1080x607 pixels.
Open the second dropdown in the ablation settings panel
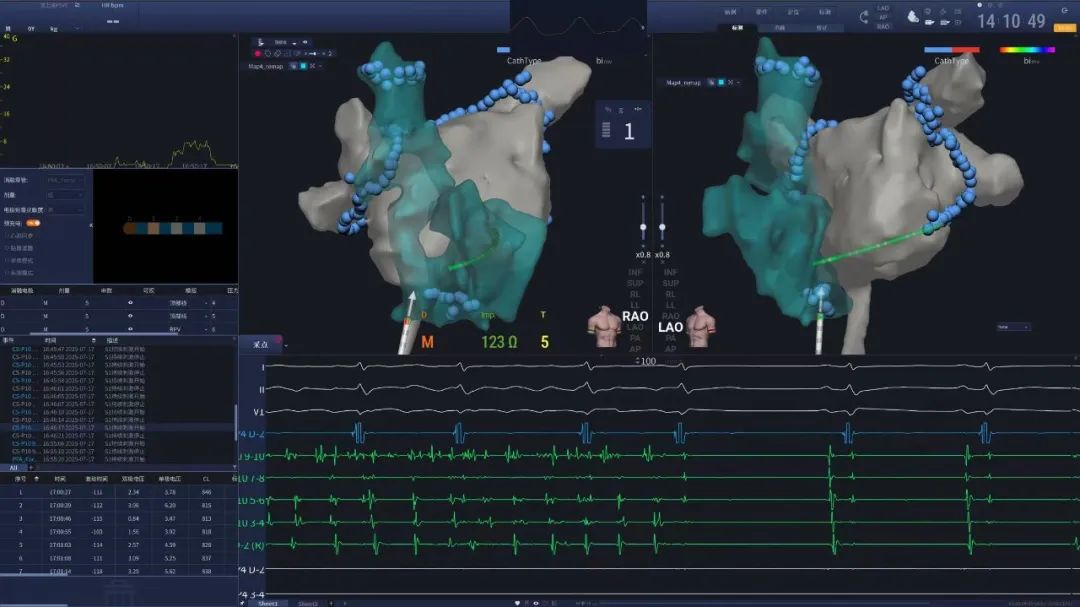(x=65, y=195)
